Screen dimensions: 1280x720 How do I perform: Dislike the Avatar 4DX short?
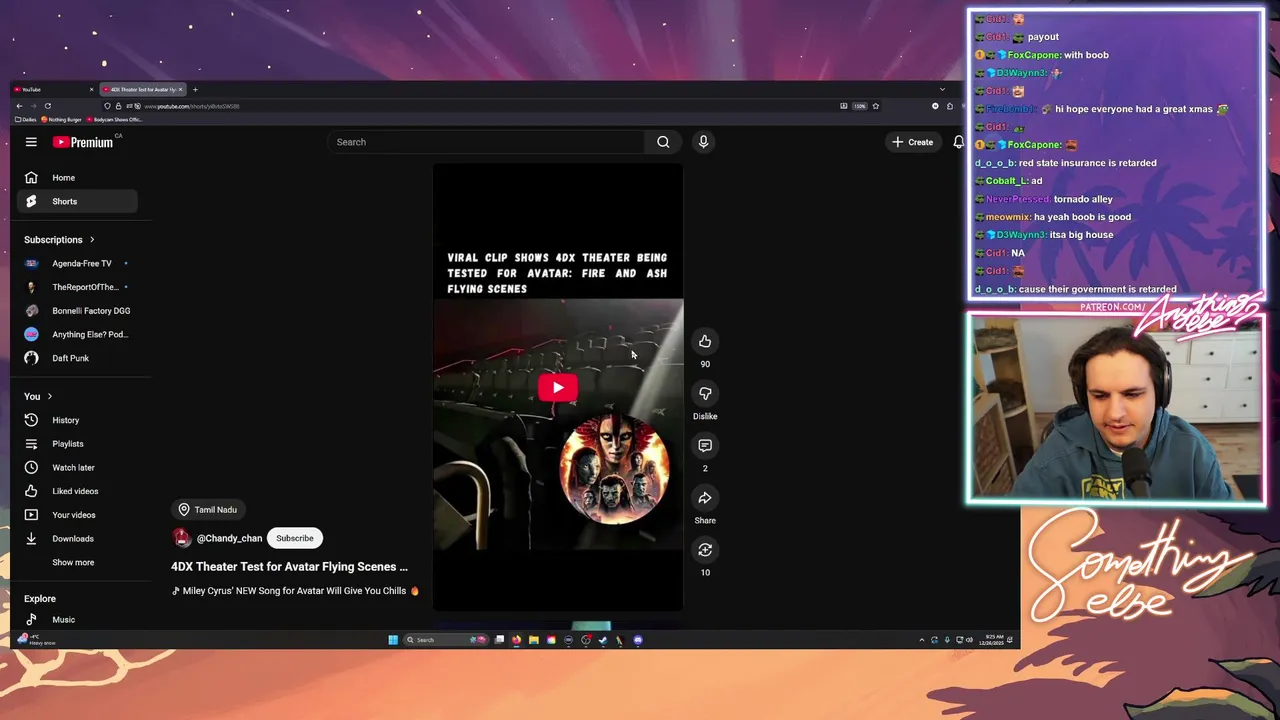coord(705,394)
